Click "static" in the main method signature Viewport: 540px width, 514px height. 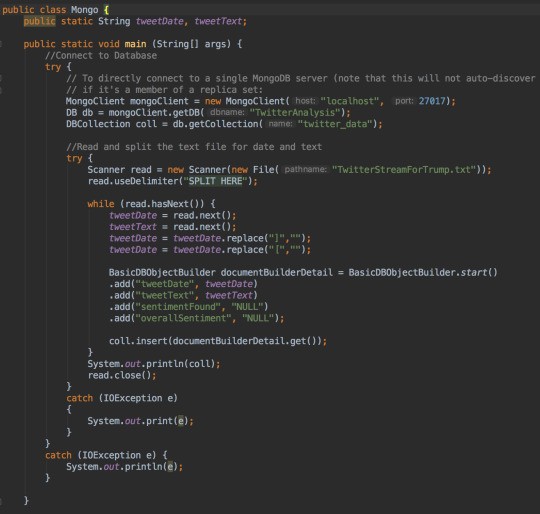click(x=77, y=44)
